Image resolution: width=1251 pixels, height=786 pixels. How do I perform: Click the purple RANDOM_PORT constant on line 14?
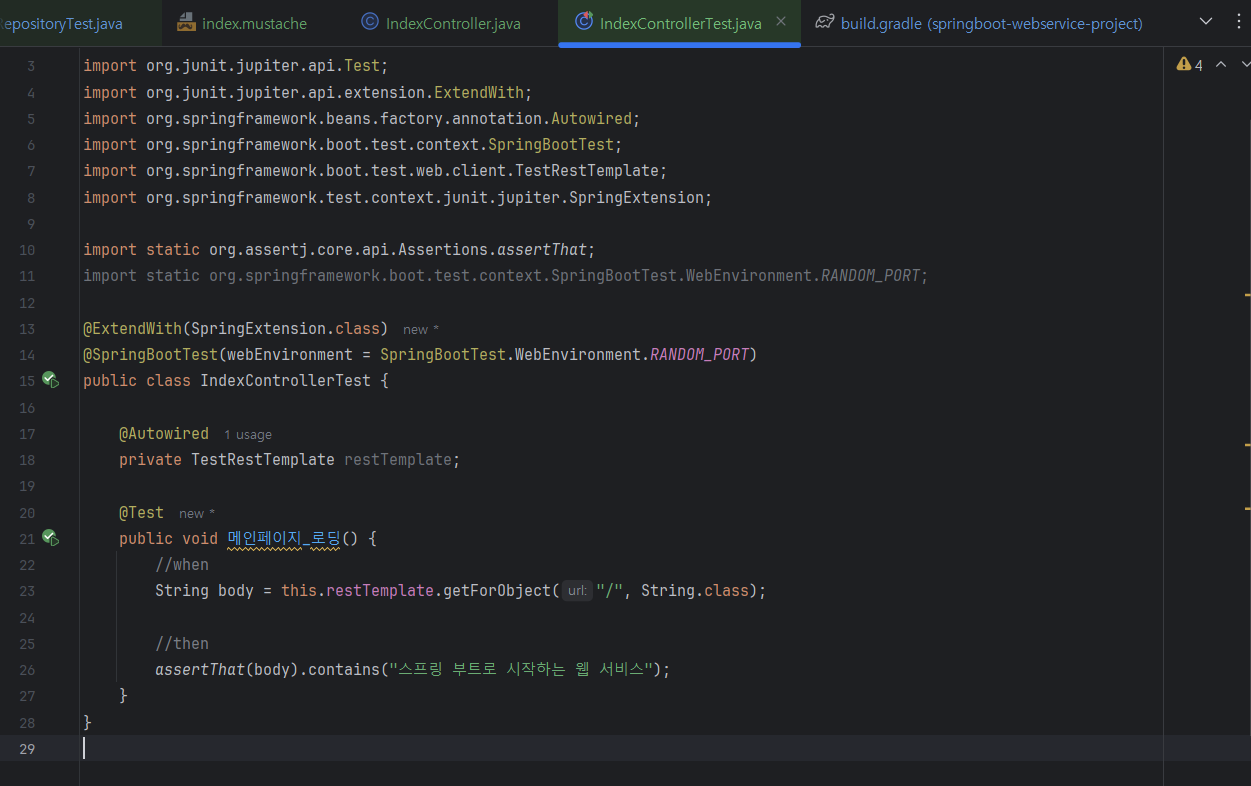tap(700, 354)
